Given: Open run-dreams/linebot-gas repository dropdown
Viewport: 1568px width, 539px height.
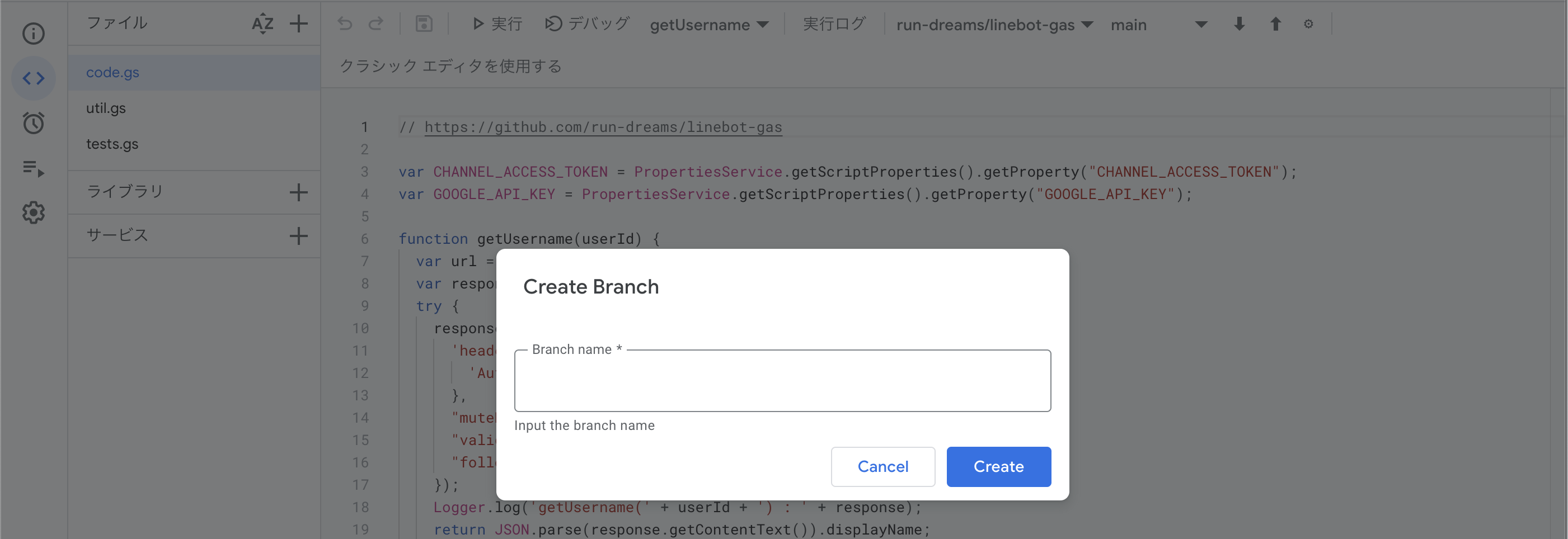Looking at the screenshot, I should (x=994, y=25).
